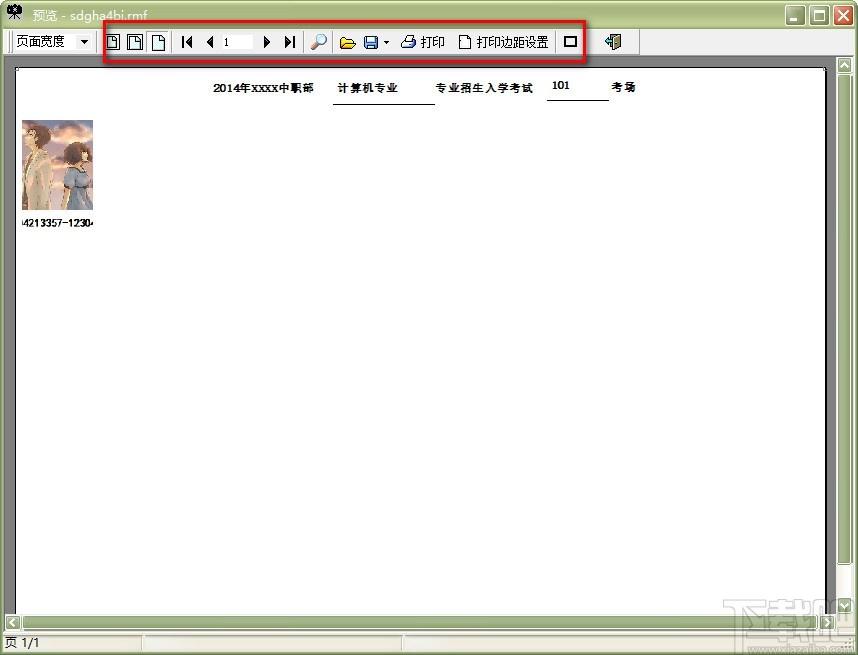Jump to the last page

(290, 42)
